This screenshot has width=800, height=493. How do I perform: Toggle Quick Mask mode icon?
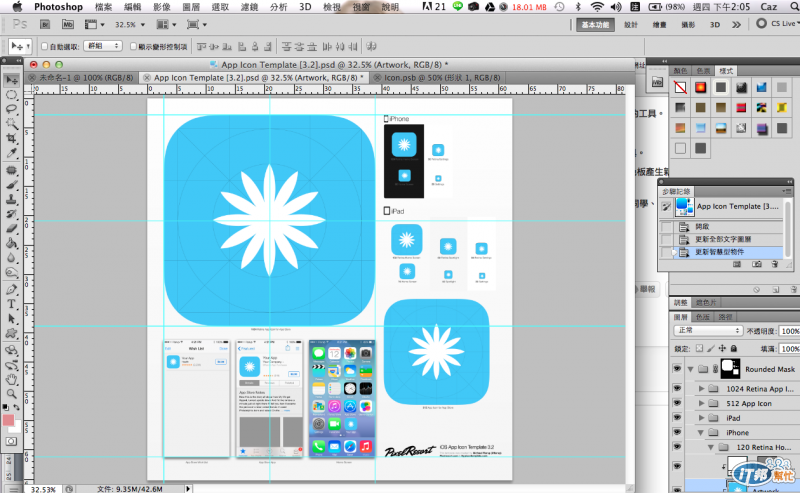11,441
